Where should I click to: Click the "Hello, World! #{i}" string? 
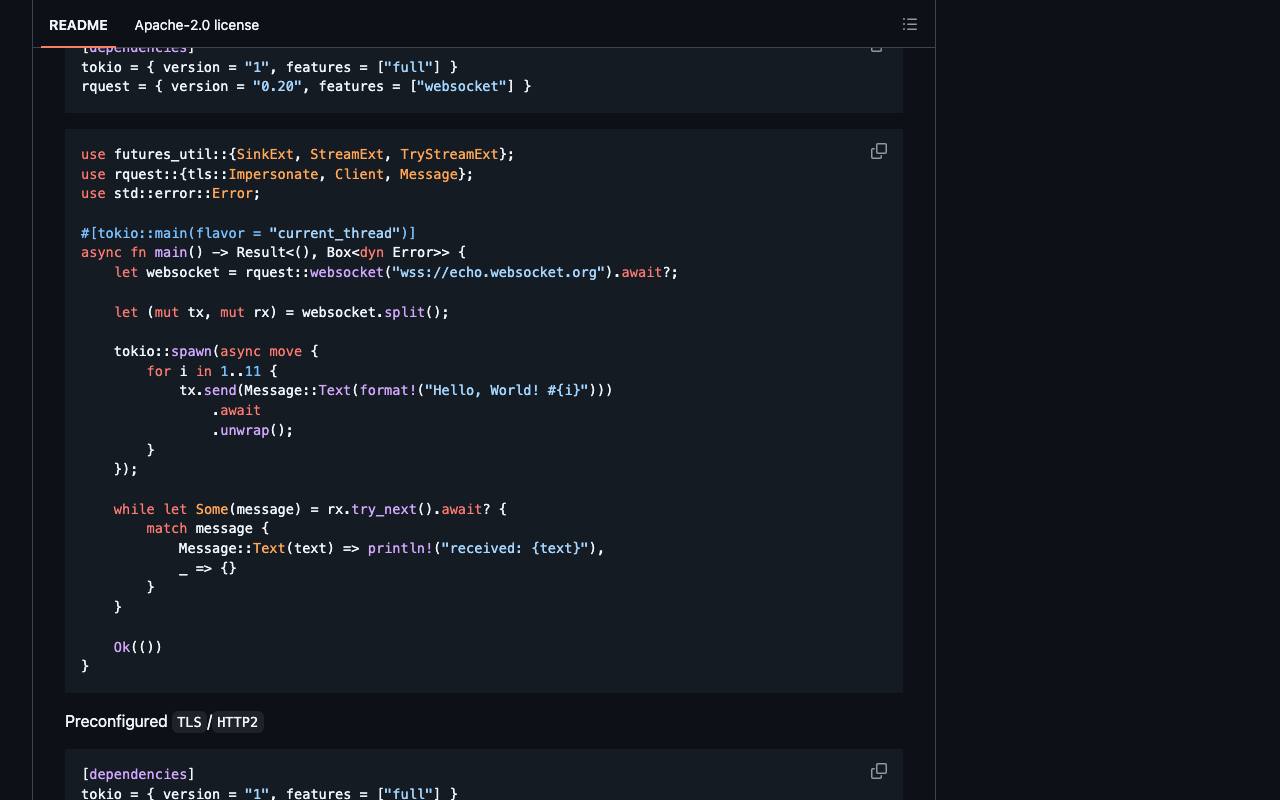pyautogui.click(x=507, y=390)
